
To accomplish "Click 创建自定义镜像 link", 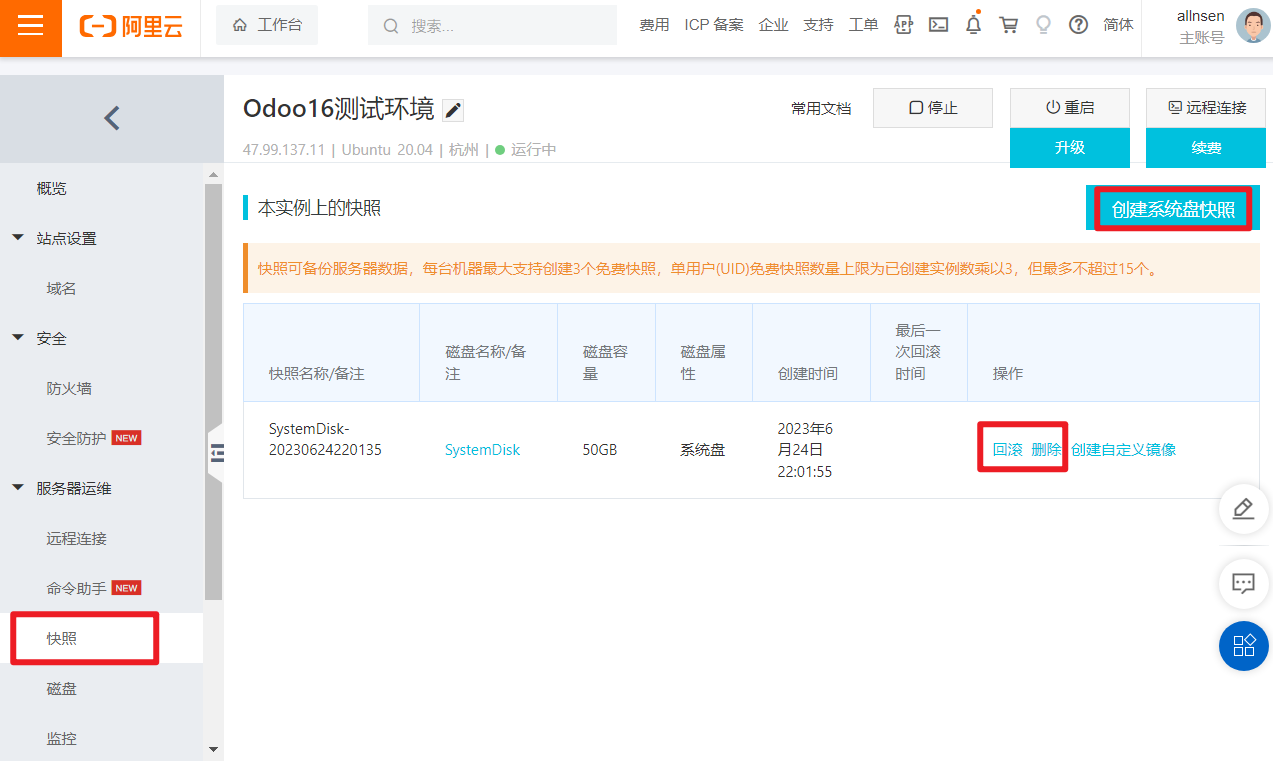I will coord(1123,449).
